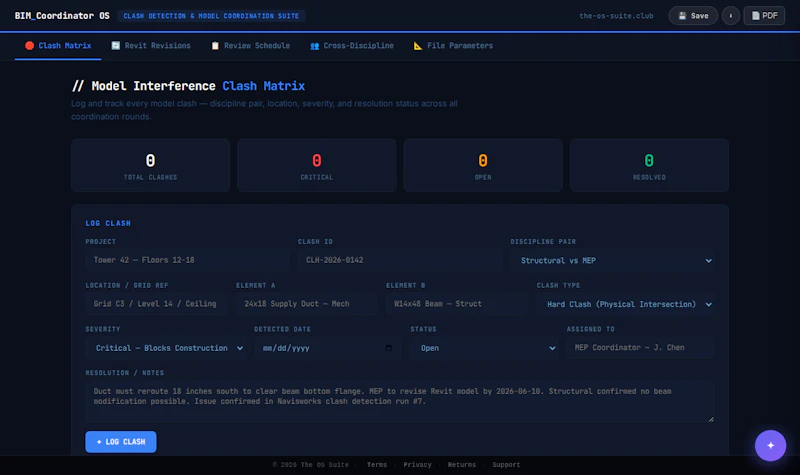Click the Total Clashes stat card

click(151, 165)
